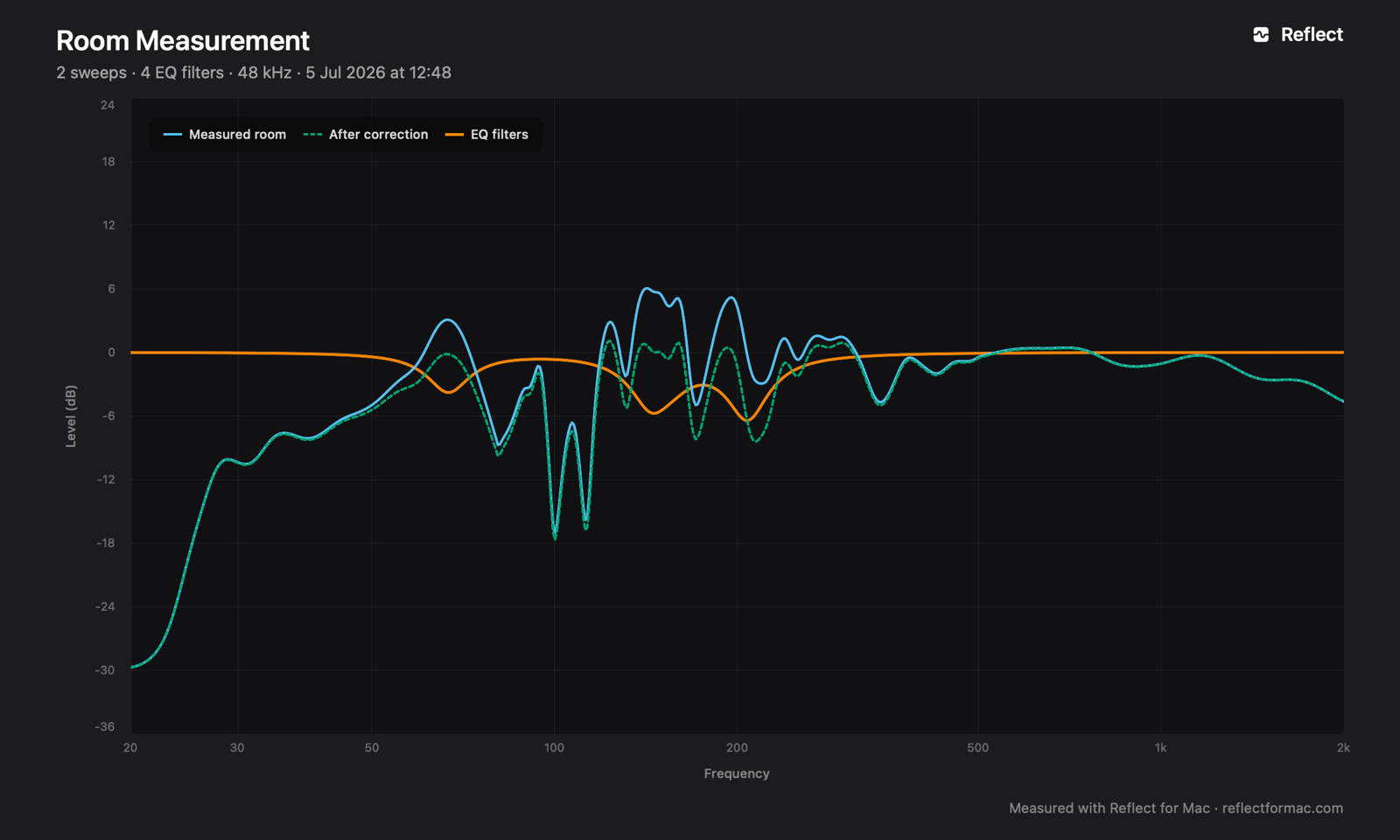Click the 20 Hz x-axis tick label
1400x840 pixels.
(130, 747)
